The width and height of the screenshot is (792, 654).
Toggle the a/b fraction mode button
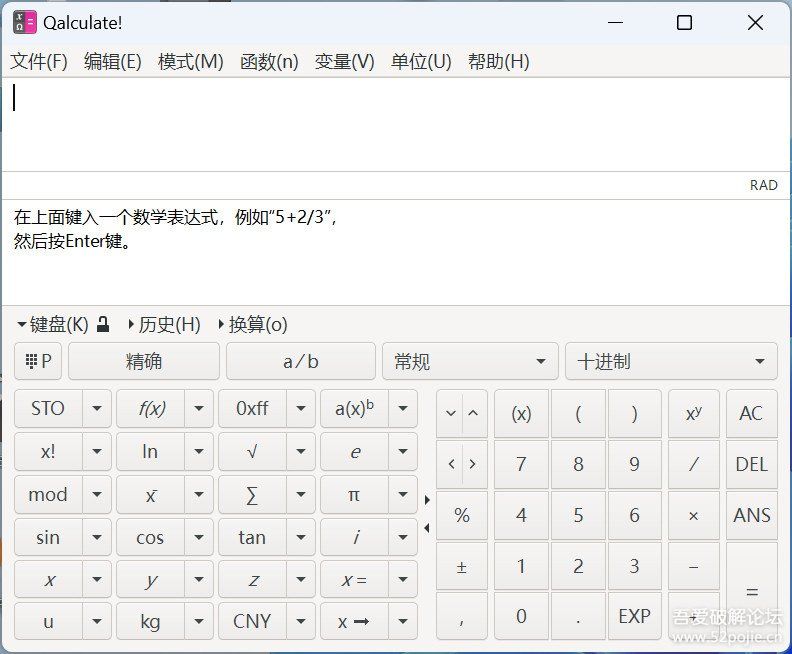tap(301, 361)
